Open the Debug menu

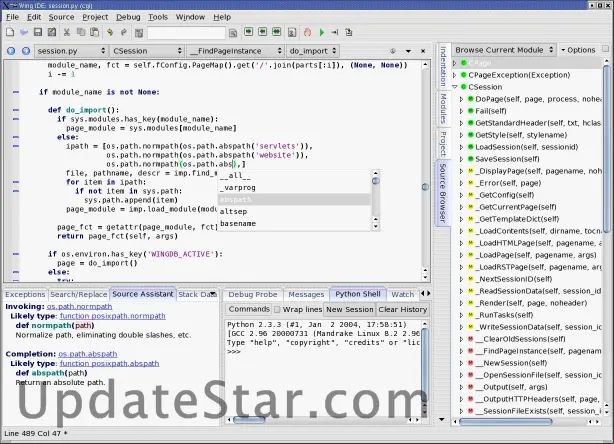pos(128,17)
